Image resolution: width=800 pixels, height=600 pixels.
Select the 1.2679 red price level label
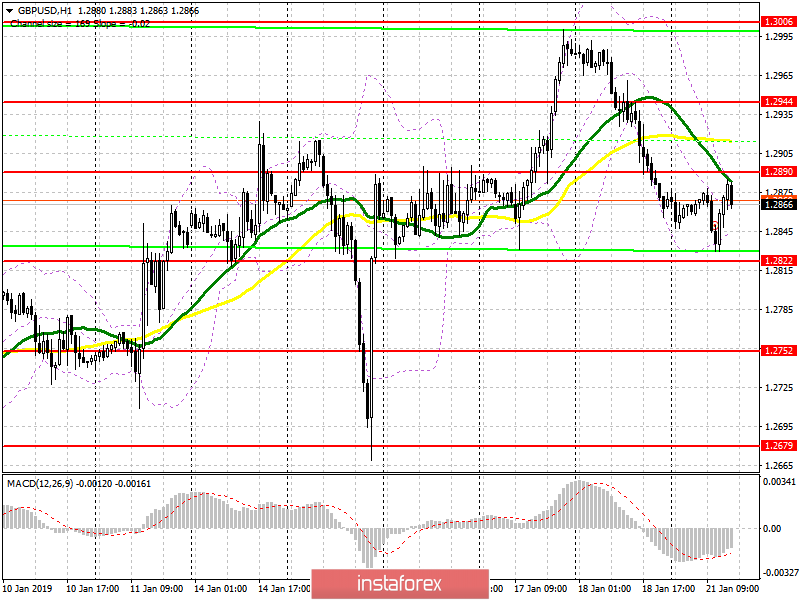click(x=779, y=445)
